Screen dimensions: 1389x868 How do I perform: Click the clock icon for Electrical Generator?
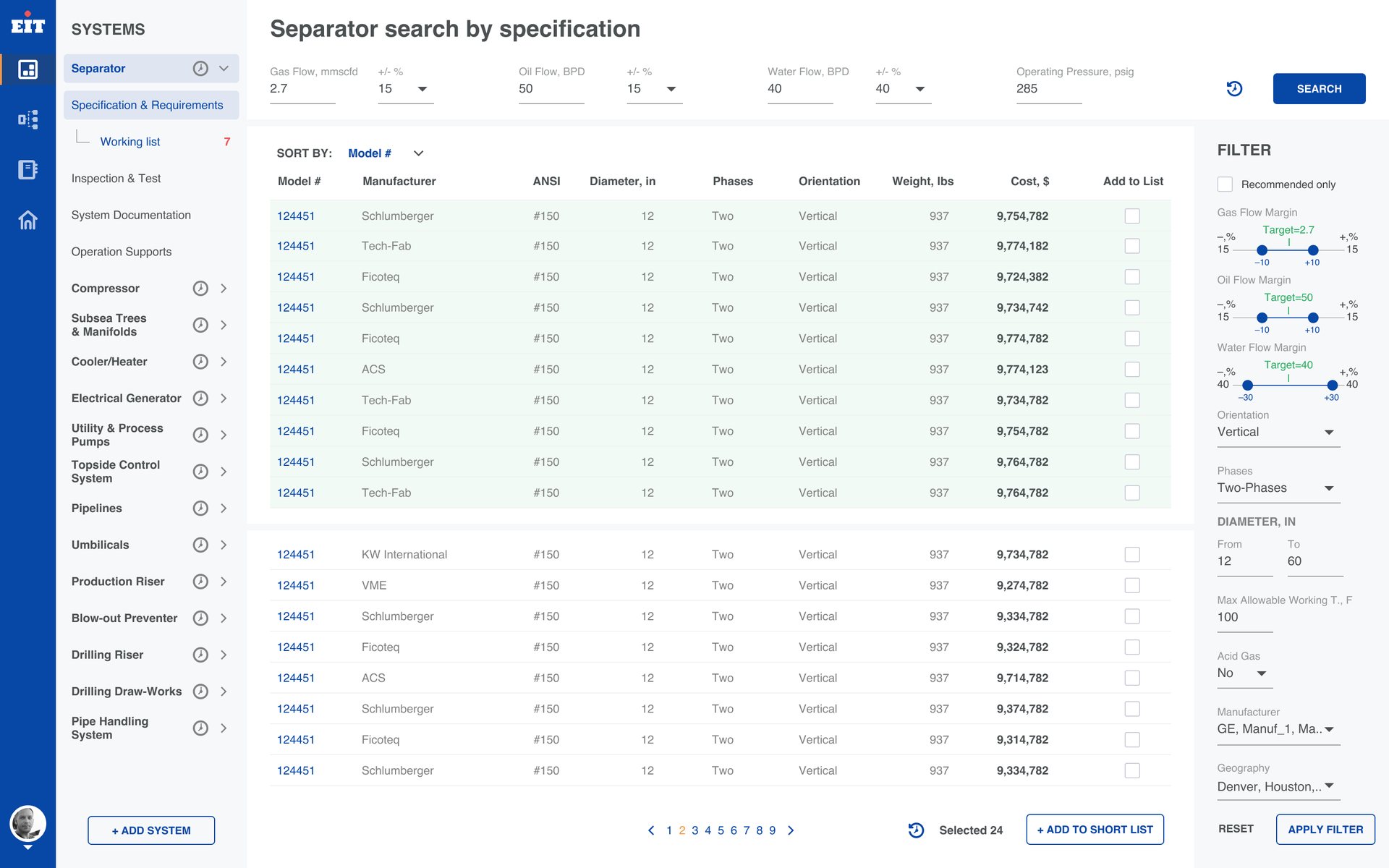(200, 399)
